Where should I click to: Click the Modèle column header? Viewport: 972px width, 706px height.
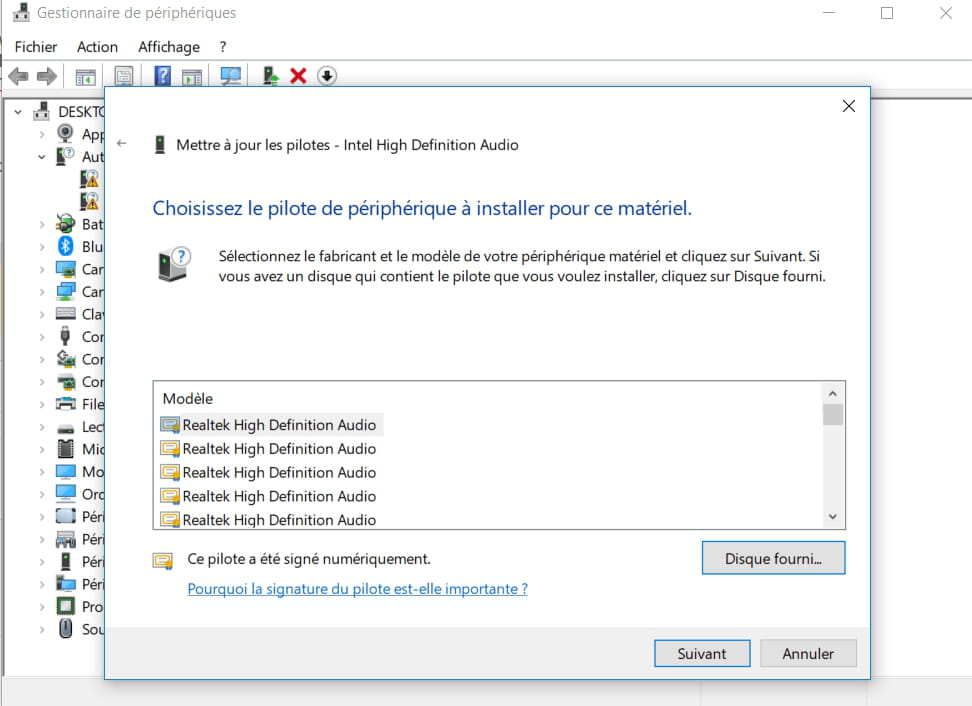point(188,399)
